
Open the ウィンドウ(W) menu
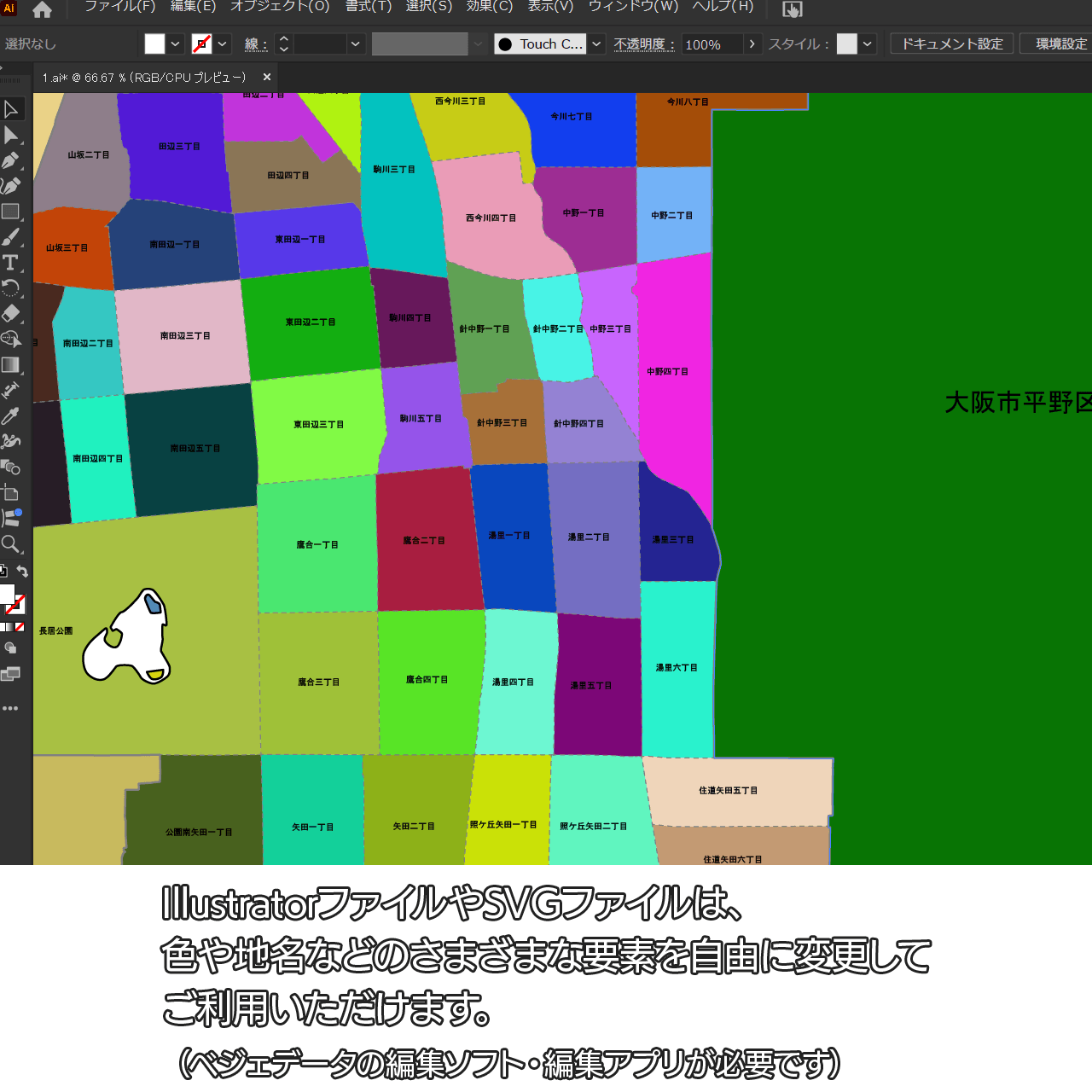tap(633, 7)
